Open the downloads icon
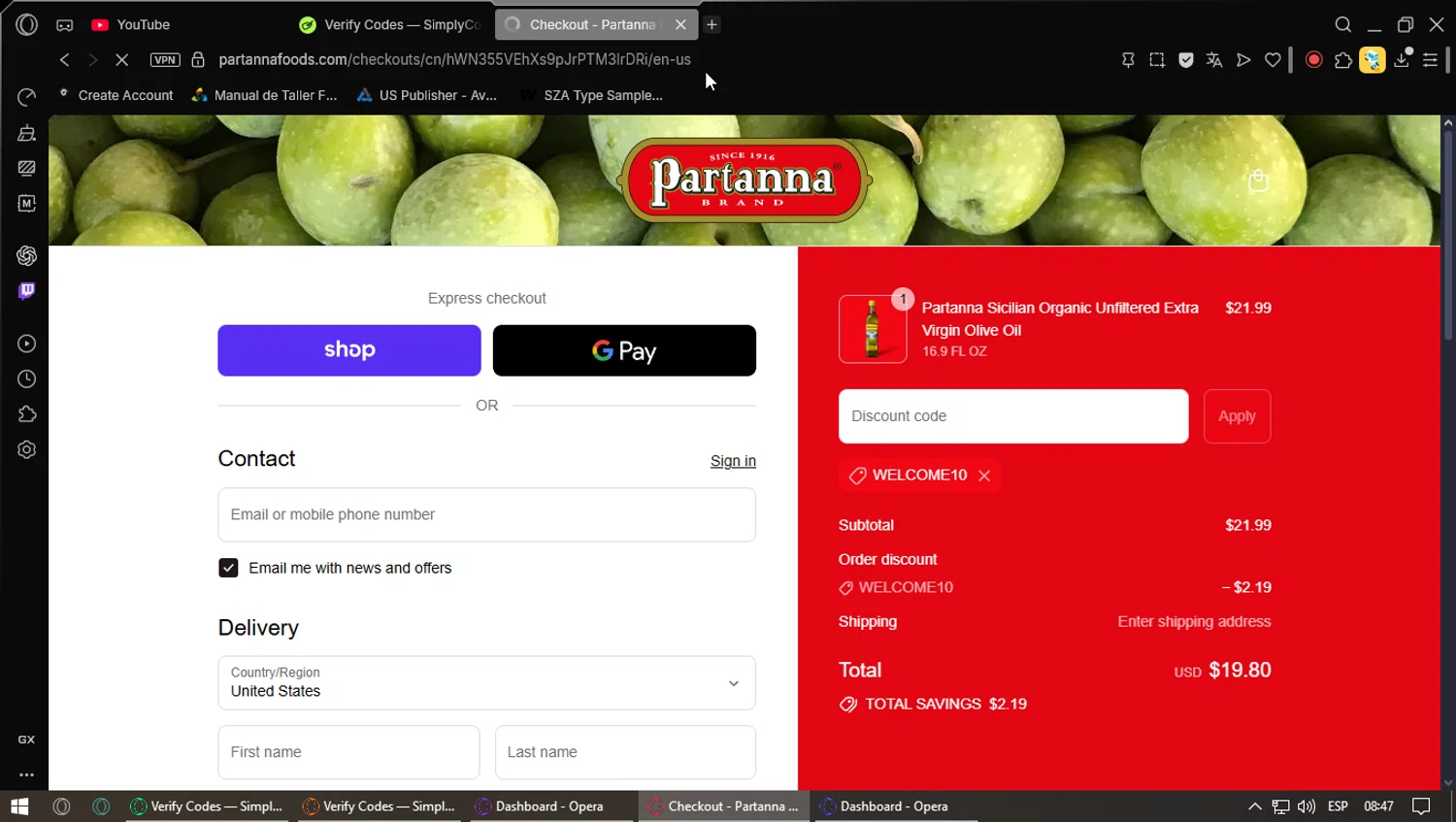The width and height of the screenshot is (1456, 822). point(1402,60)
